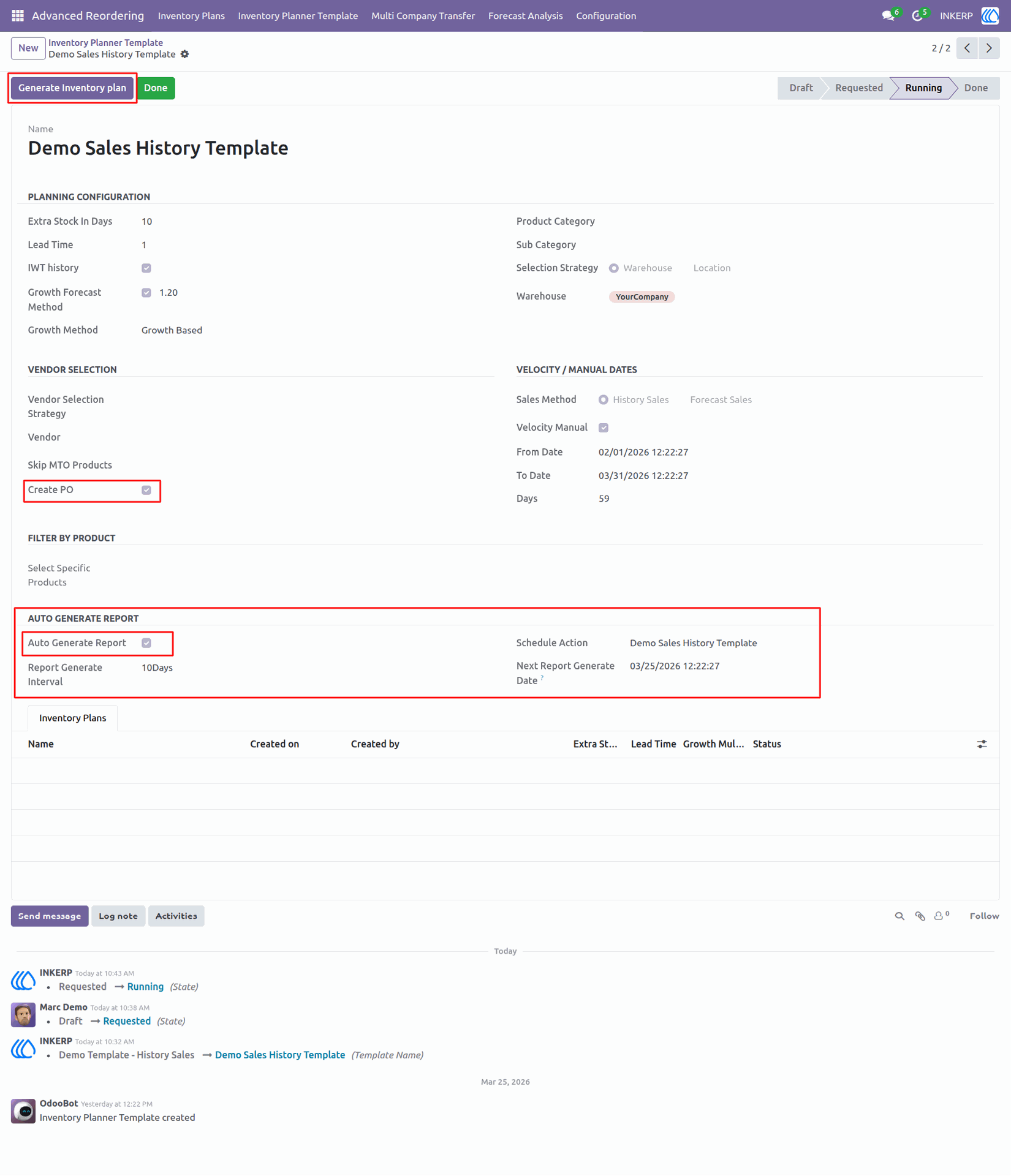The image size is (1011, 1176).
Task: Toggle Create PO checkbox
Action: click(146, 490)
